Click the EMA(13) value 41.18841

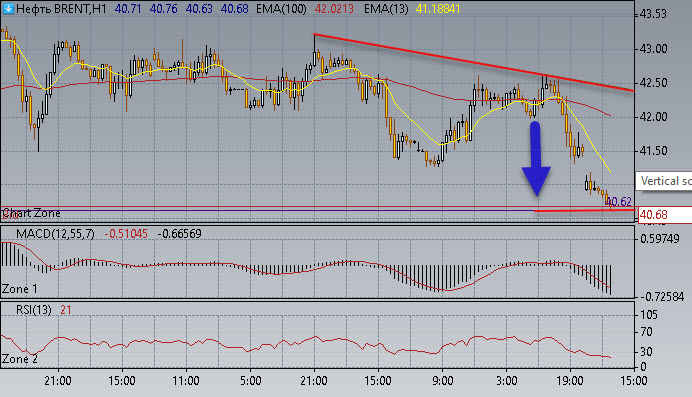(x=438, y=9)
